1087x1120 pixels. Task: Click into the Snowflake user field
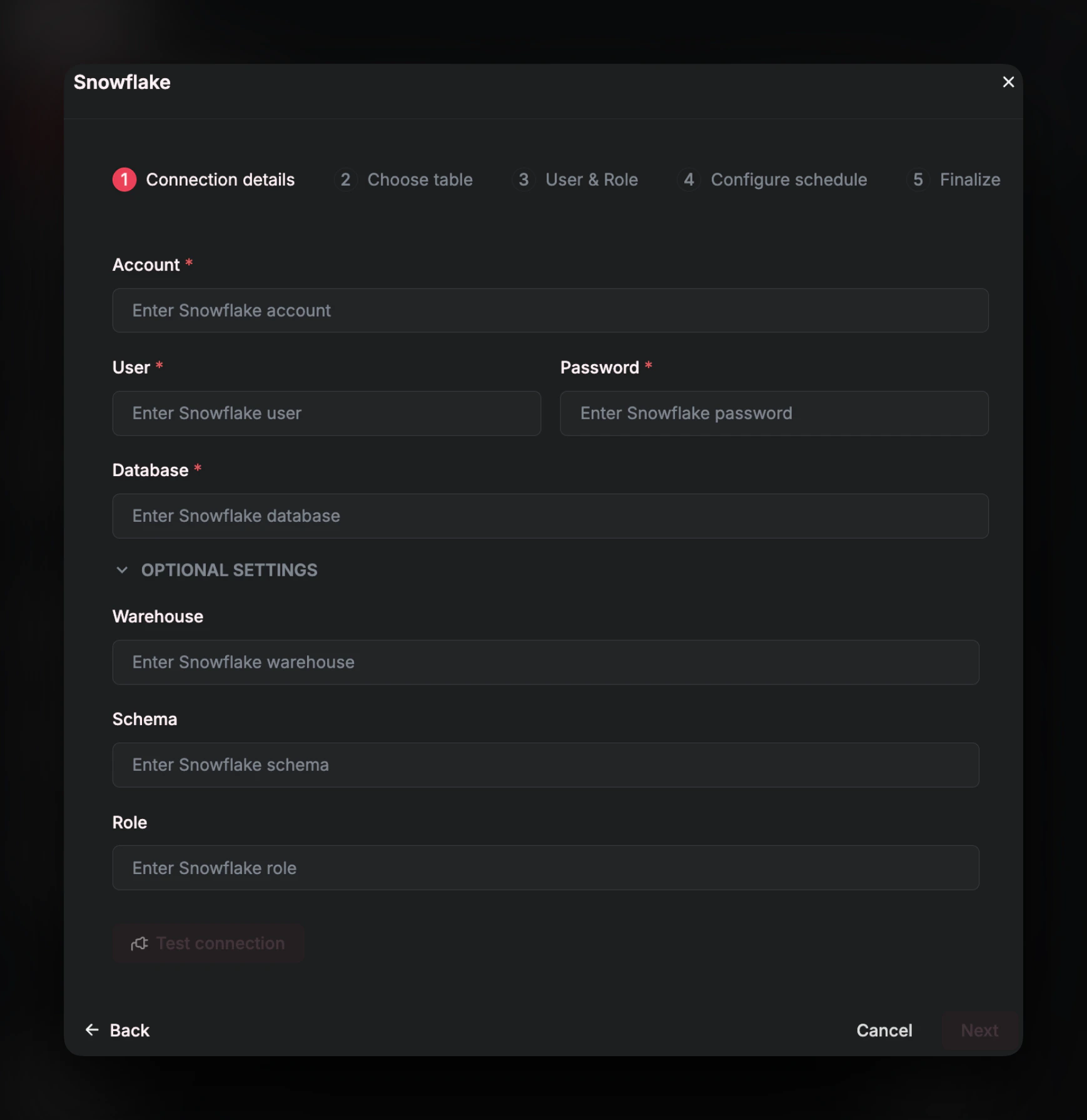(x=326, y=413)
